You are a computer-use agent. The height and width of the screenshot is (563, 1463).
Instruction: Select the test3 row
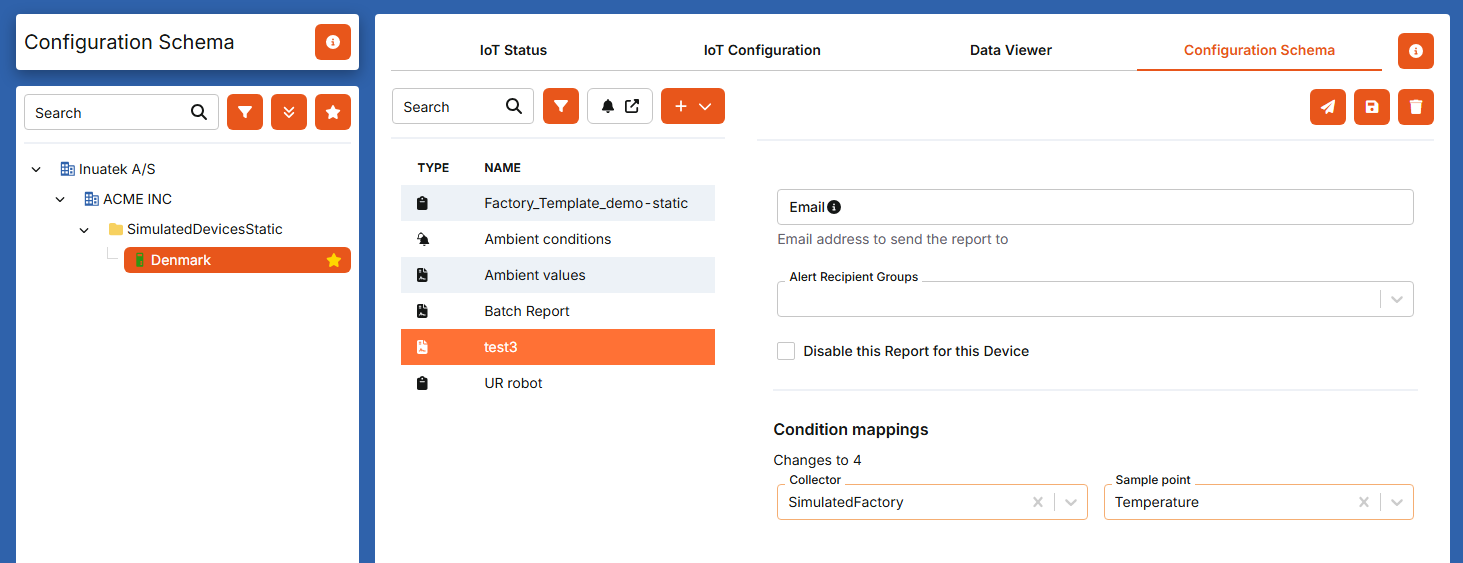pos(558,347)
